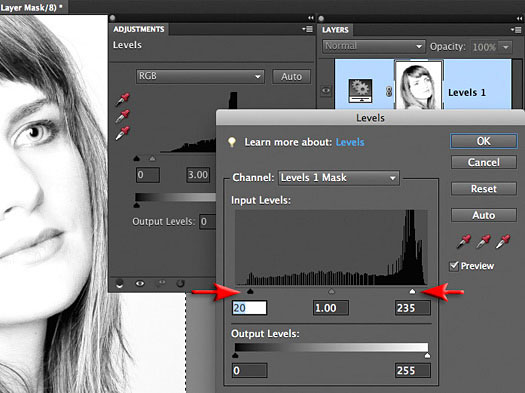The height and width of the screenshot is (393, 525).
Task: Click the output levels field showing 0 in dialog
Action: point(249,371)
